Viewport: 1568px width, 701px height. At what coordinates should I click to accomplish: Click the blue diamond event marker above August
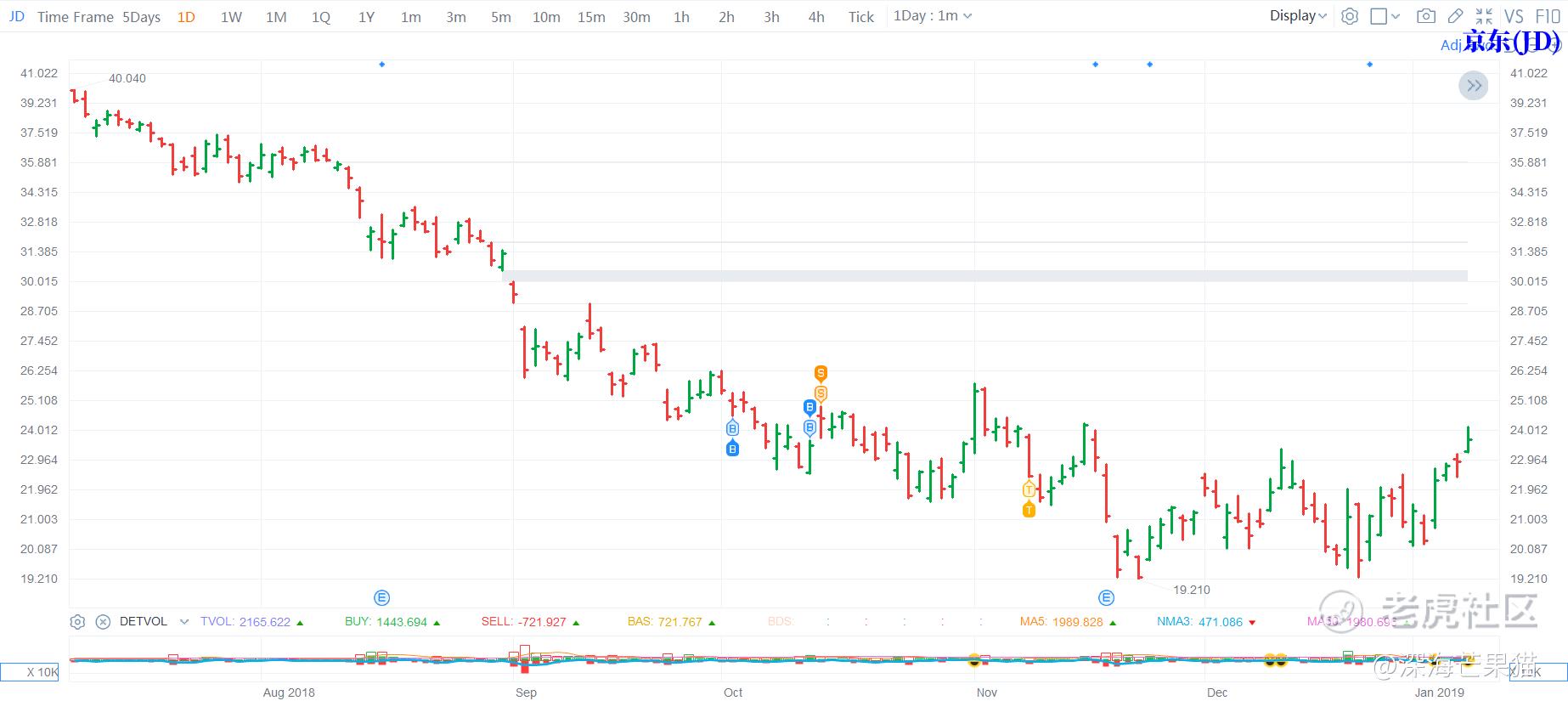382,65
